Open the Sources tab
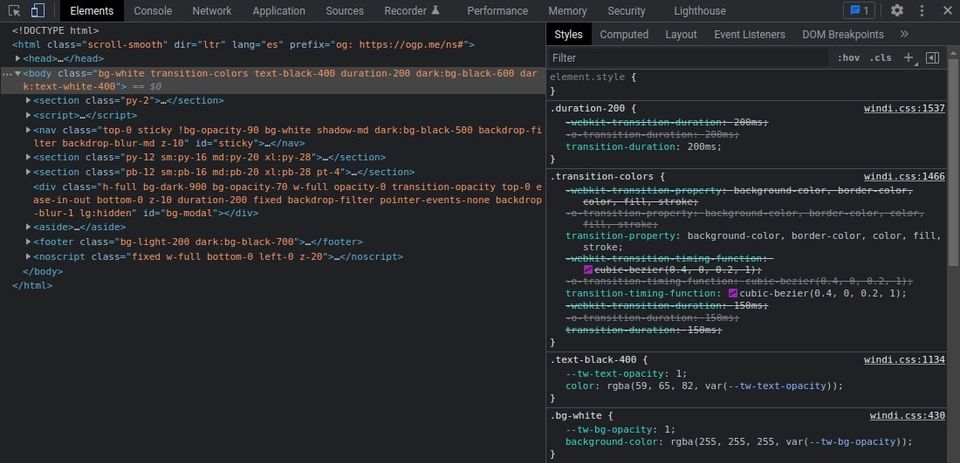The width and height of the screenshot is (960, 463). (345, 11)
